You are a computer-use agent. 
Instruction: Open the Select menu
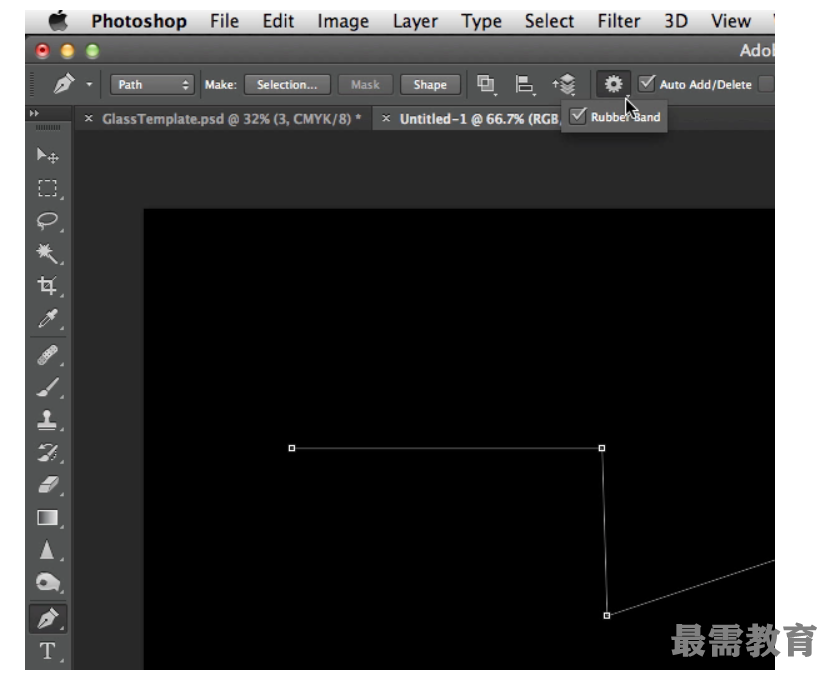(549, 21)
